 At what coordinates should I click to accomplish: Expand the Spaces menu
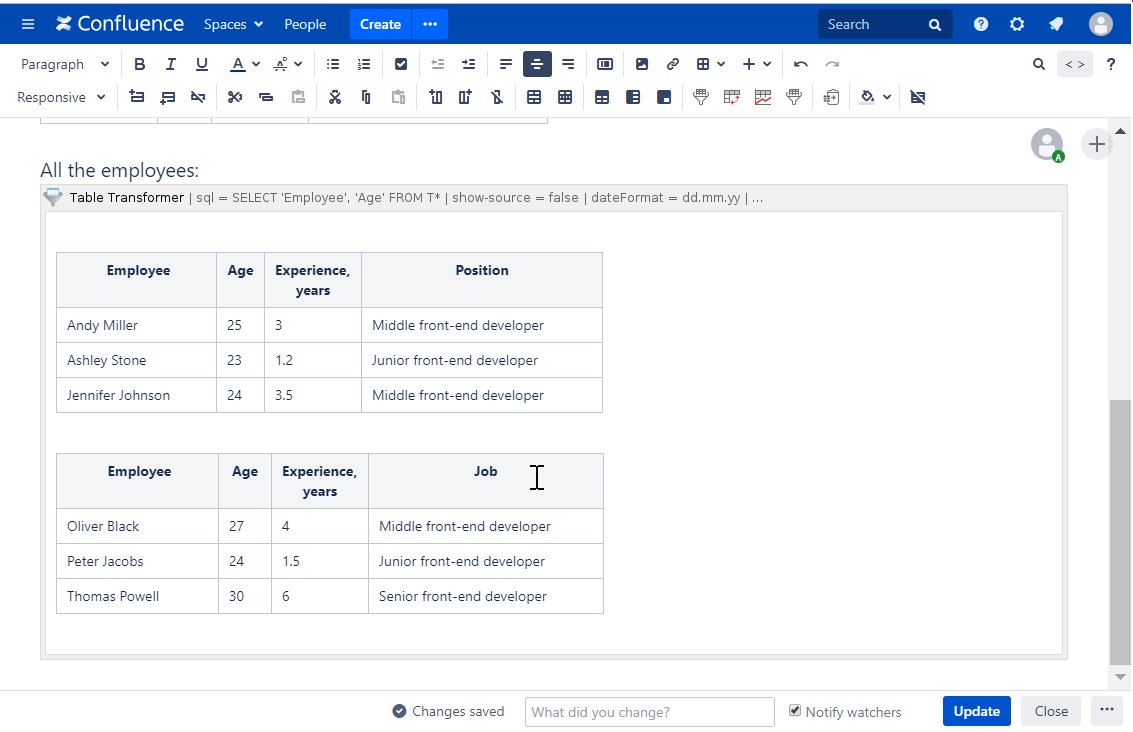tap(233, 24)
